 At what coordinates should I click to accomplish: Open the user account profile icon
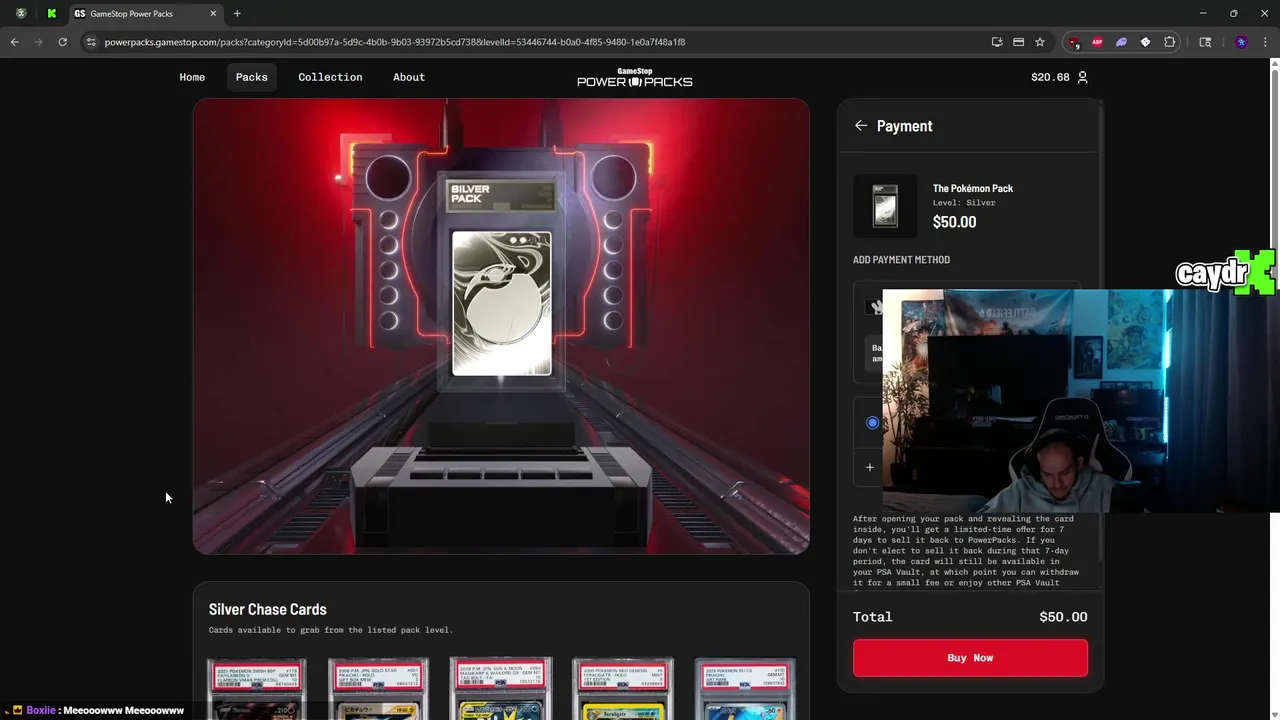click(1082, 77)
